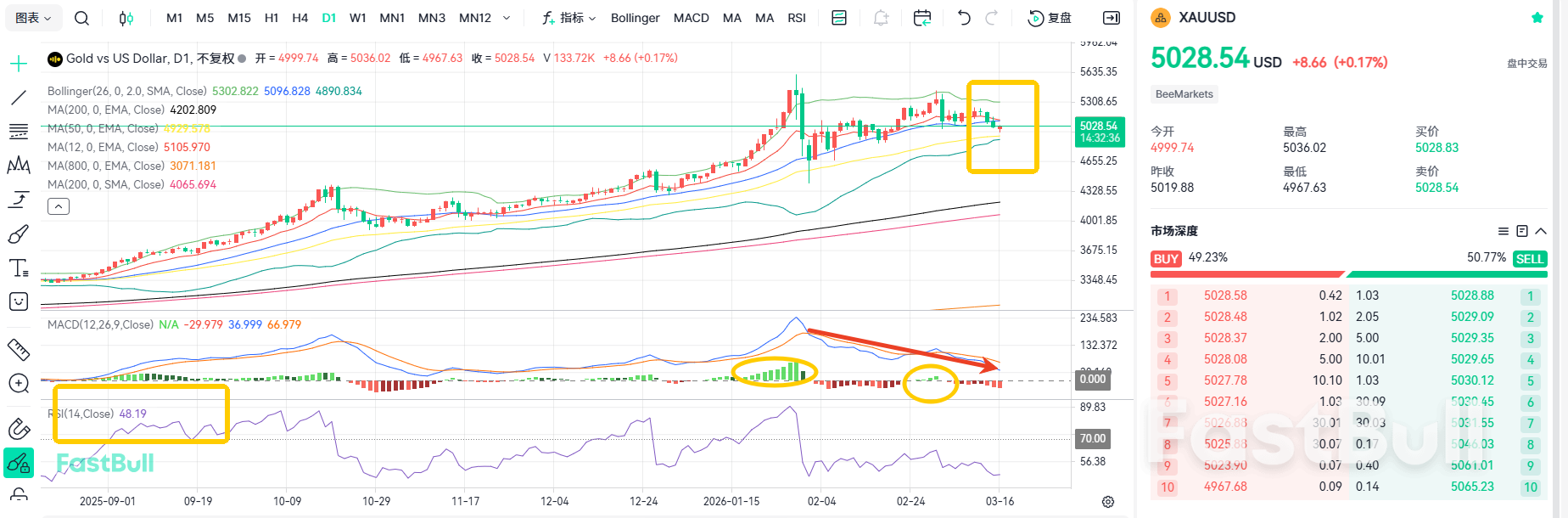Select the trend line drawing tool
The width and height of the screenshot is (1568, 518).
[19, 98]
